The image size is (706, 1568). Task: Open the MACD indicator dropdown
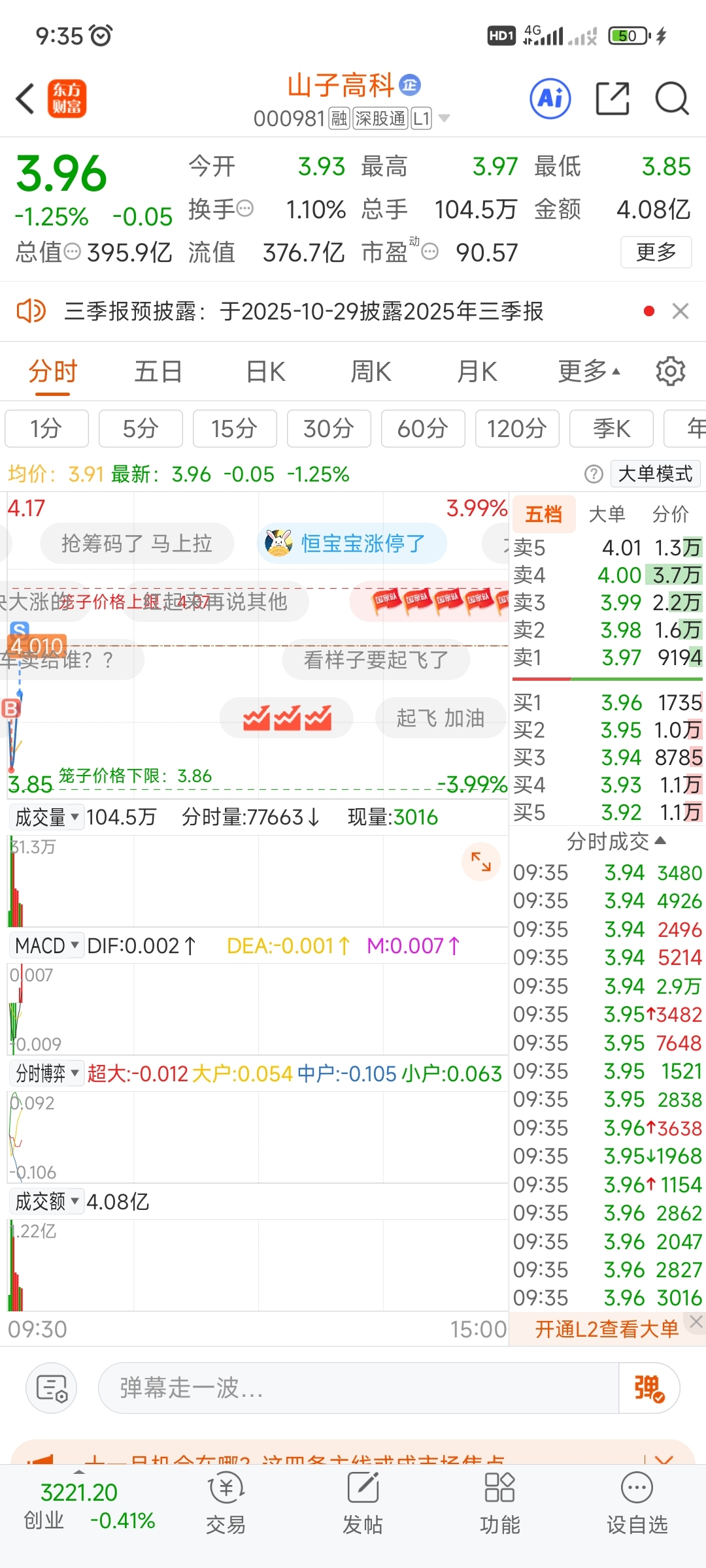[46, 945]
